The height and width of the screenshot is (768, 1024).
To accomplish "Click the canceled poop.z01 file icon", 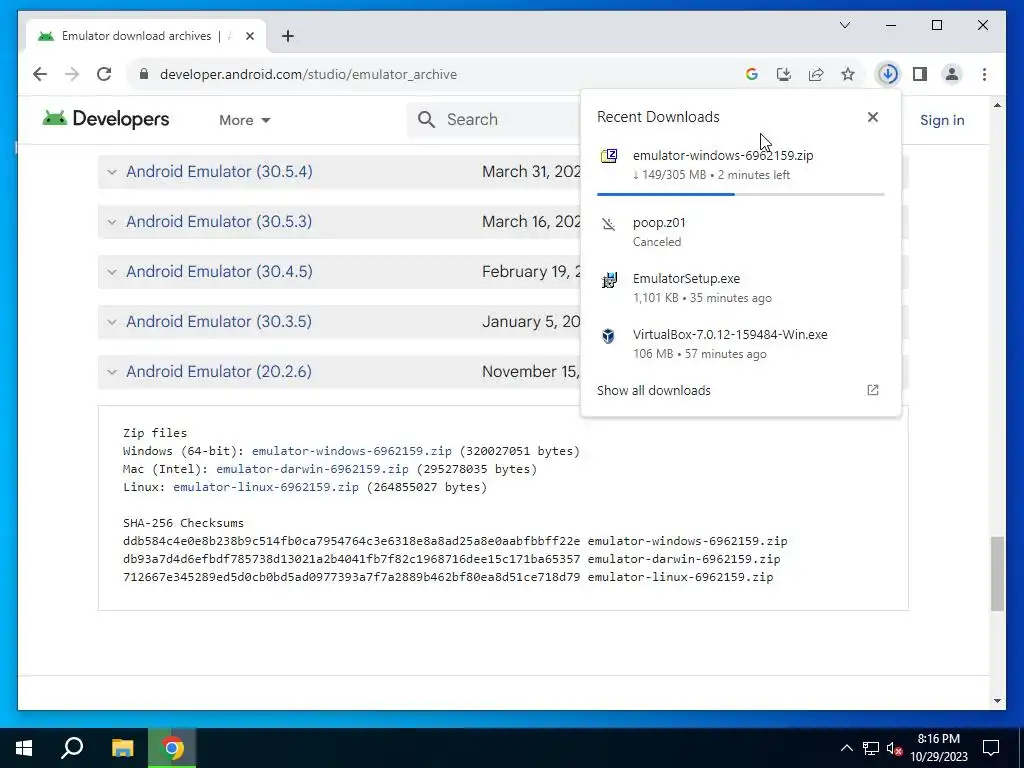I will 609,225.
